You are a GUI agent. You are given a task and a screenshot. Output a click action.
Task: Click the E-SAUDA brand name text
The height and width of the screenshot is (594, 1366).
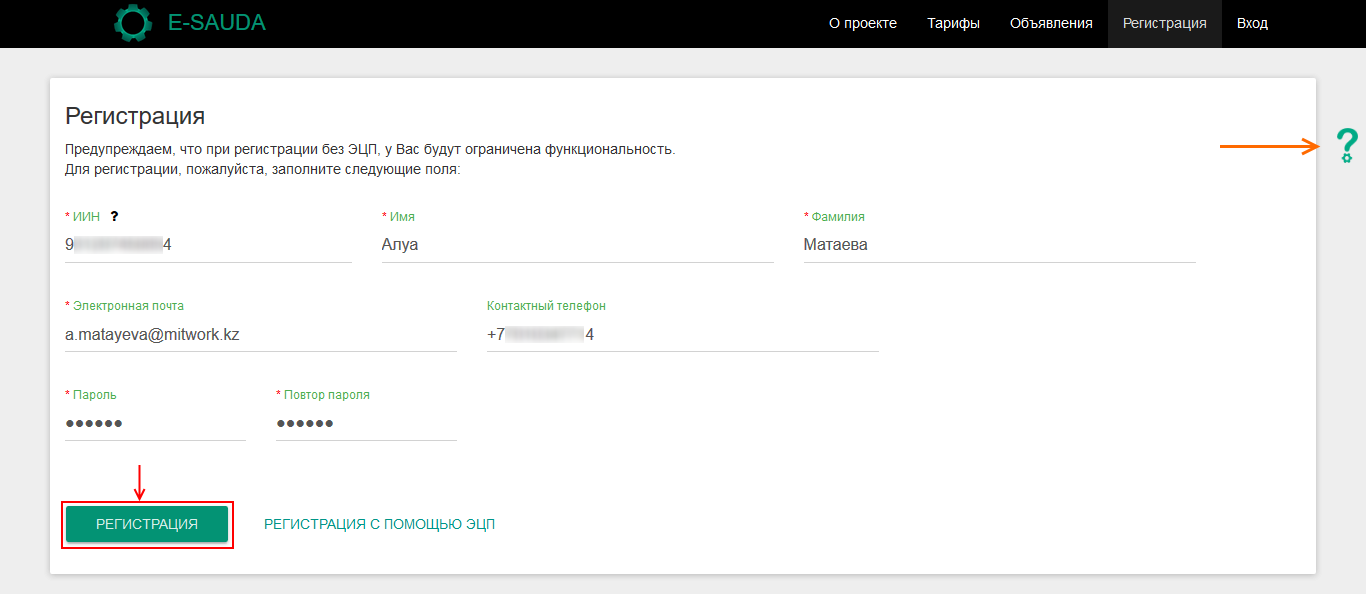tap(216, 23)
